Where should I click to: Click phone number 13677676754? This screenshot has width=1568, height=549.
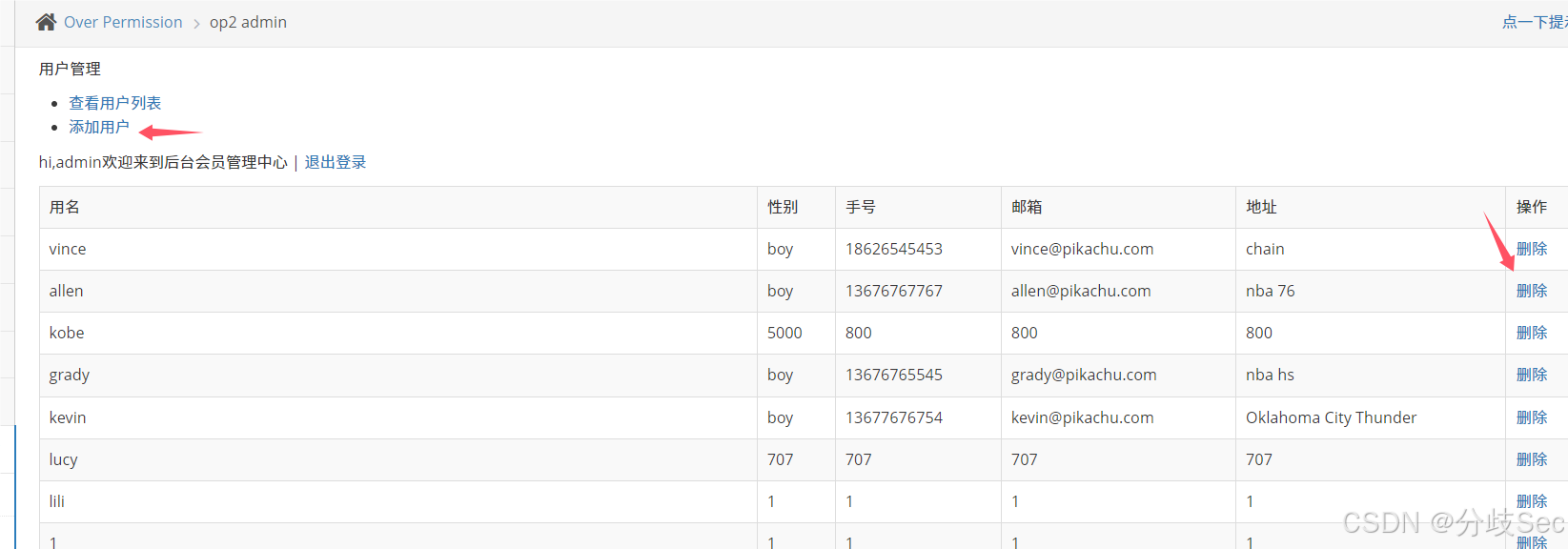894,417
